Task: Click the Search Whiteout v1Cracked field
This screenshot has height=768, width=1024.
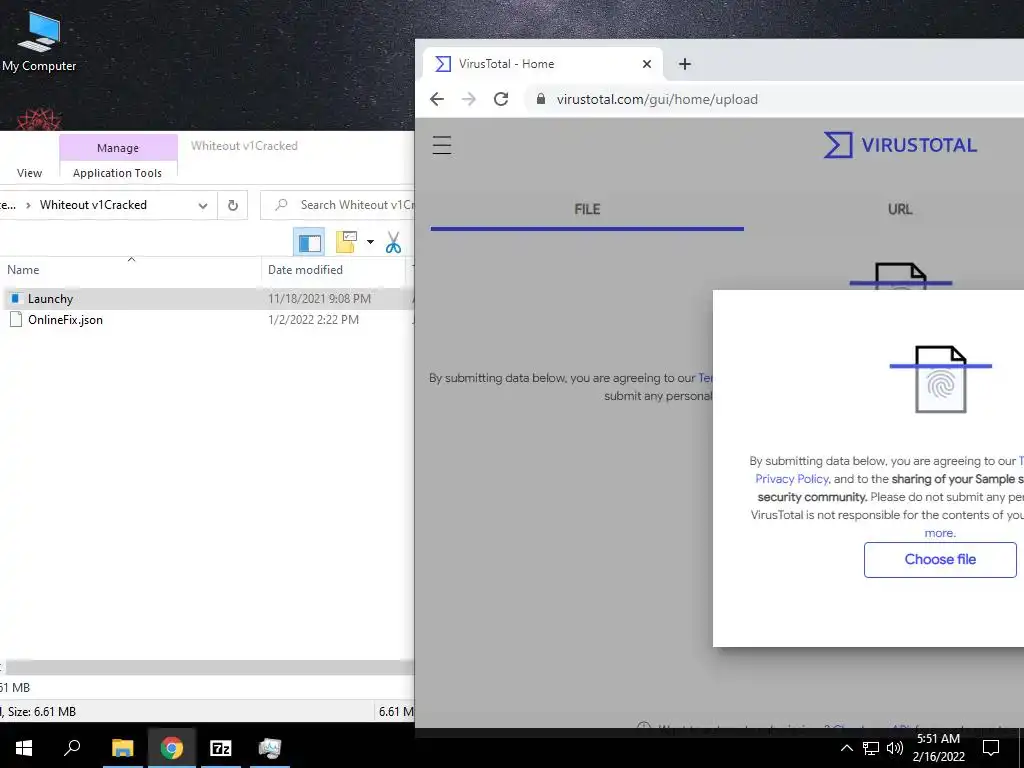Action: 338,205
